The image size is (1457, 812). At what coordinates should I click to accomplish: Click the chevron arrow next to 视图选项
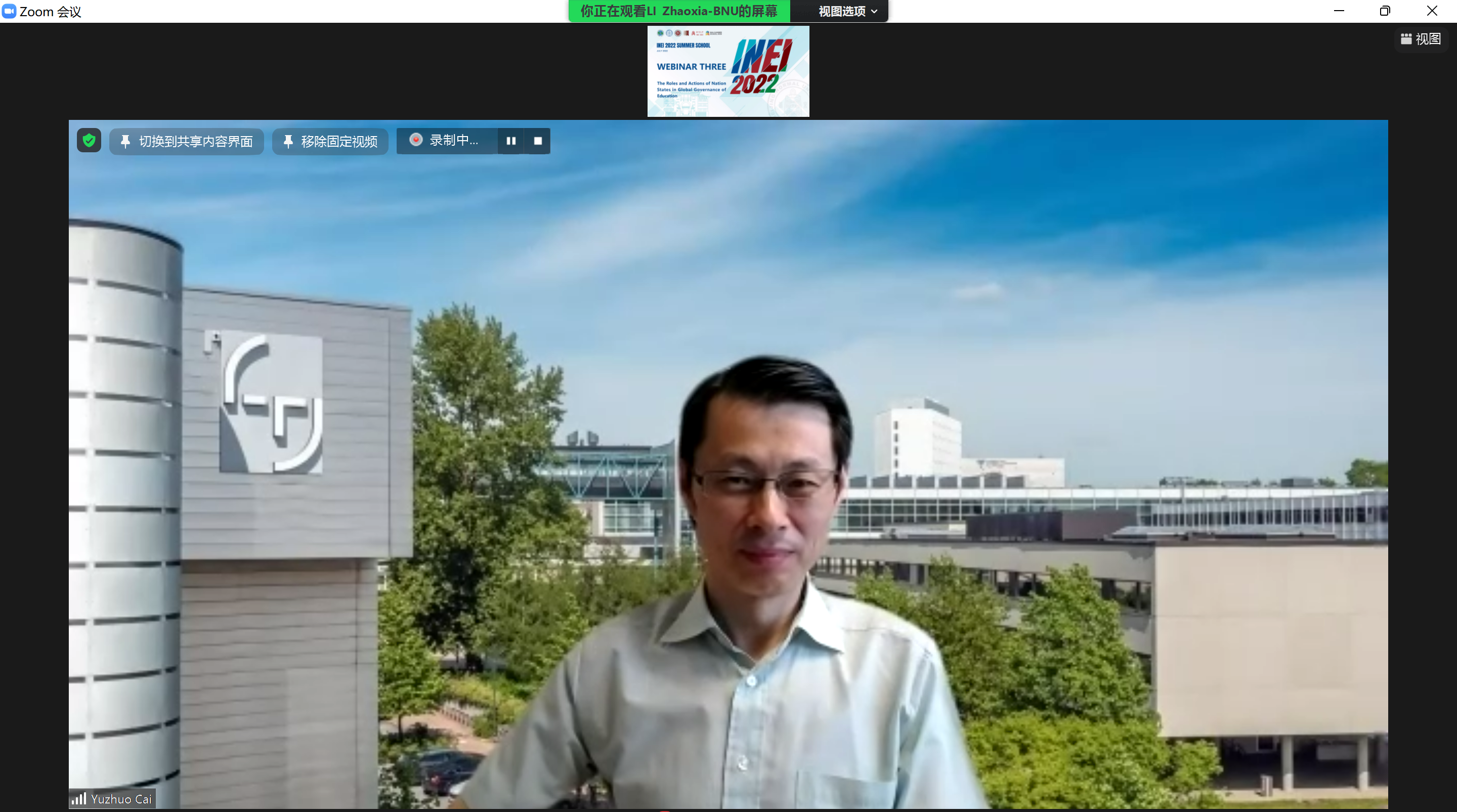874,11
